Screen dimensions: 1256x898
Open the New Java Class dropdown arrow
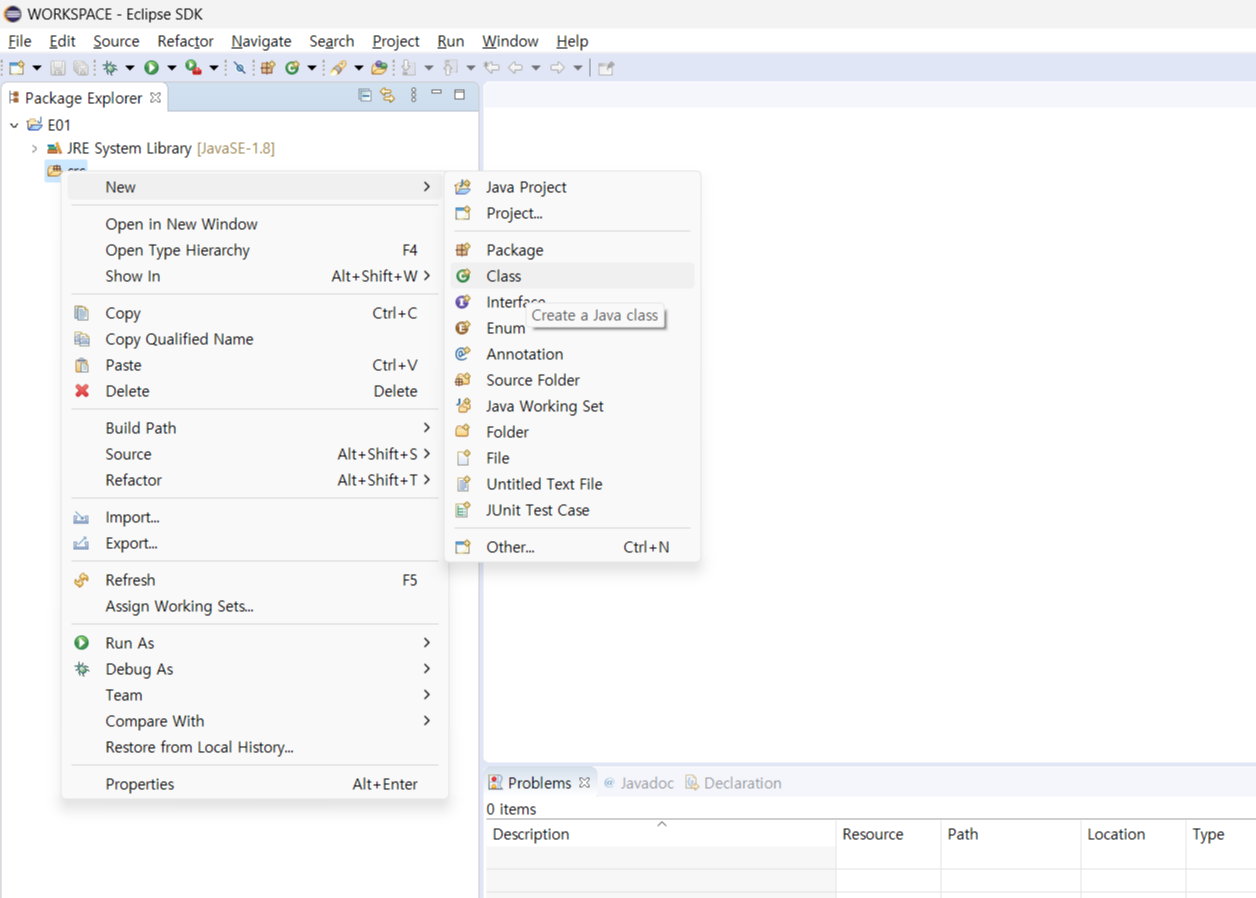[x=312, y=68]
